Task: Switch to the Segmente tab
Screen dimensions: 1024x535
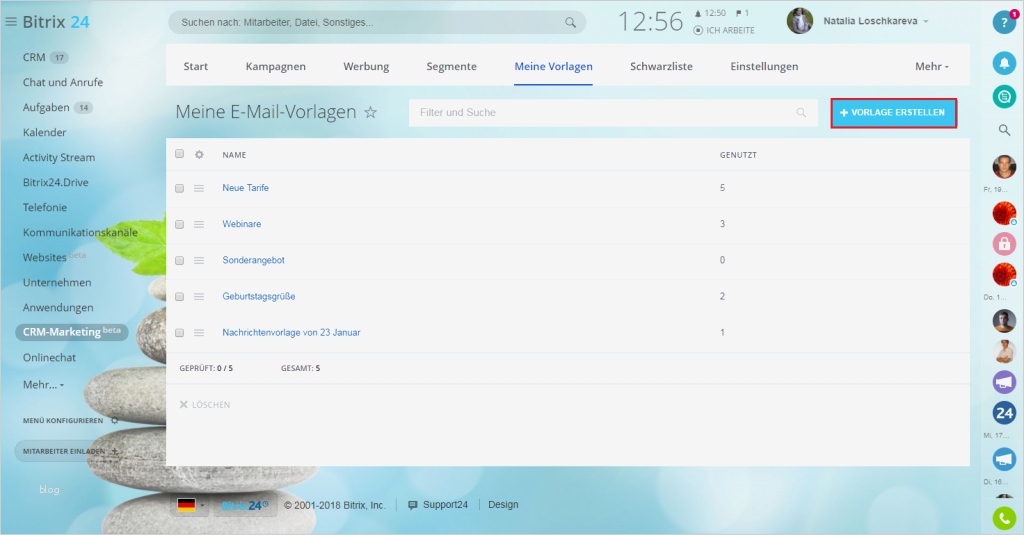Action: click(x=451, y=66)
